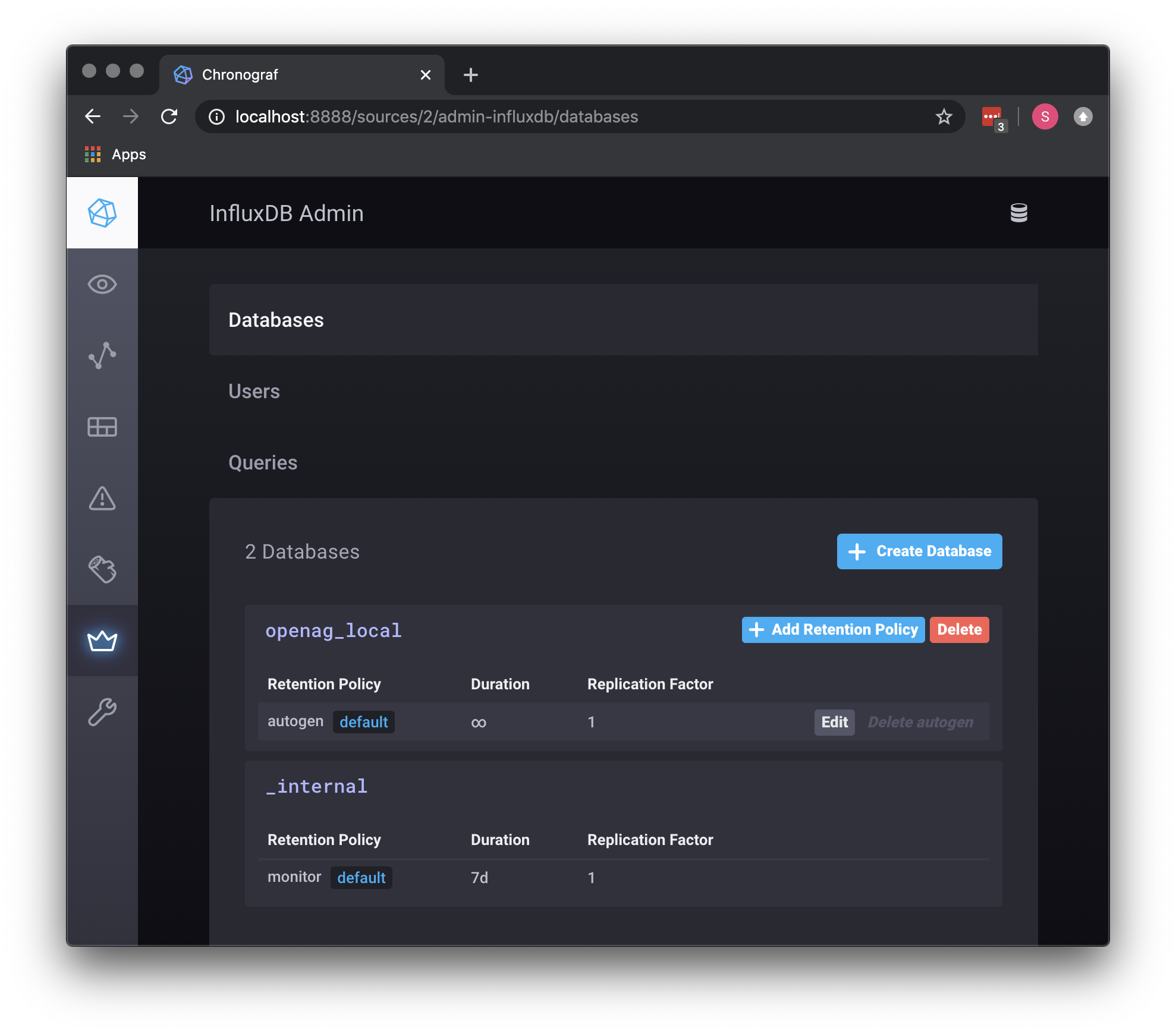The height and width of the screenshot is (1034, 1176).
Task: Click the monitor default tag
Action: (x=361, y=878)
